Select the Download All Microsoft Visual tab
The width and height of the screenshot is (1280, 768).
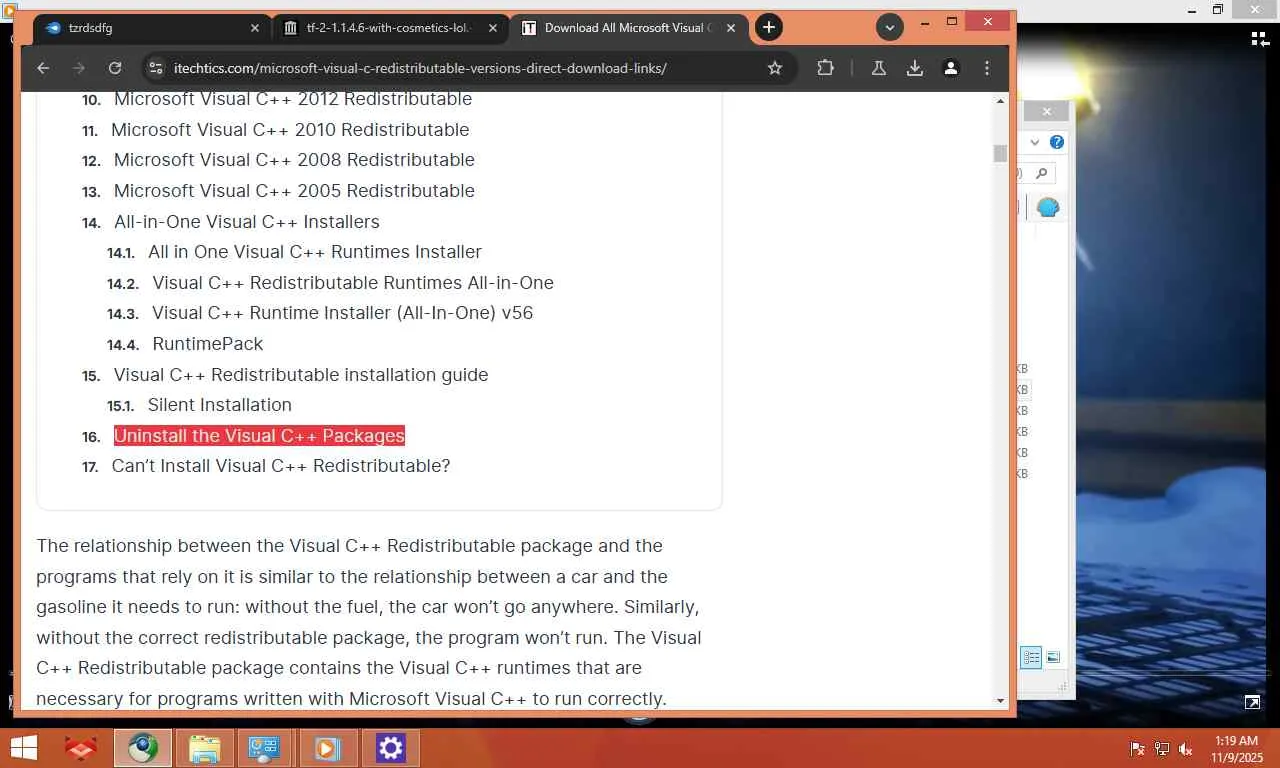tap(627, 28)
